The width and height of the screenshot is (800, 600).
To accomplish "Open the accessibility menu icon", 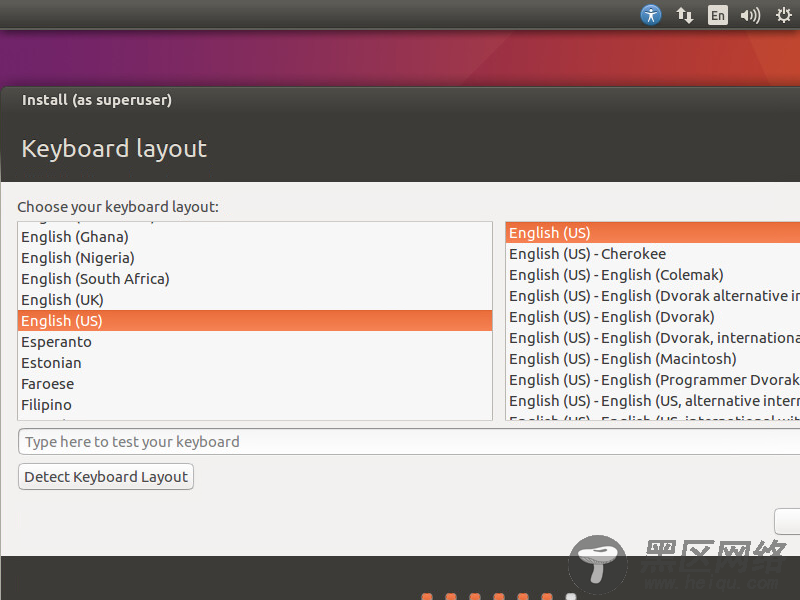I will point(651,15).
